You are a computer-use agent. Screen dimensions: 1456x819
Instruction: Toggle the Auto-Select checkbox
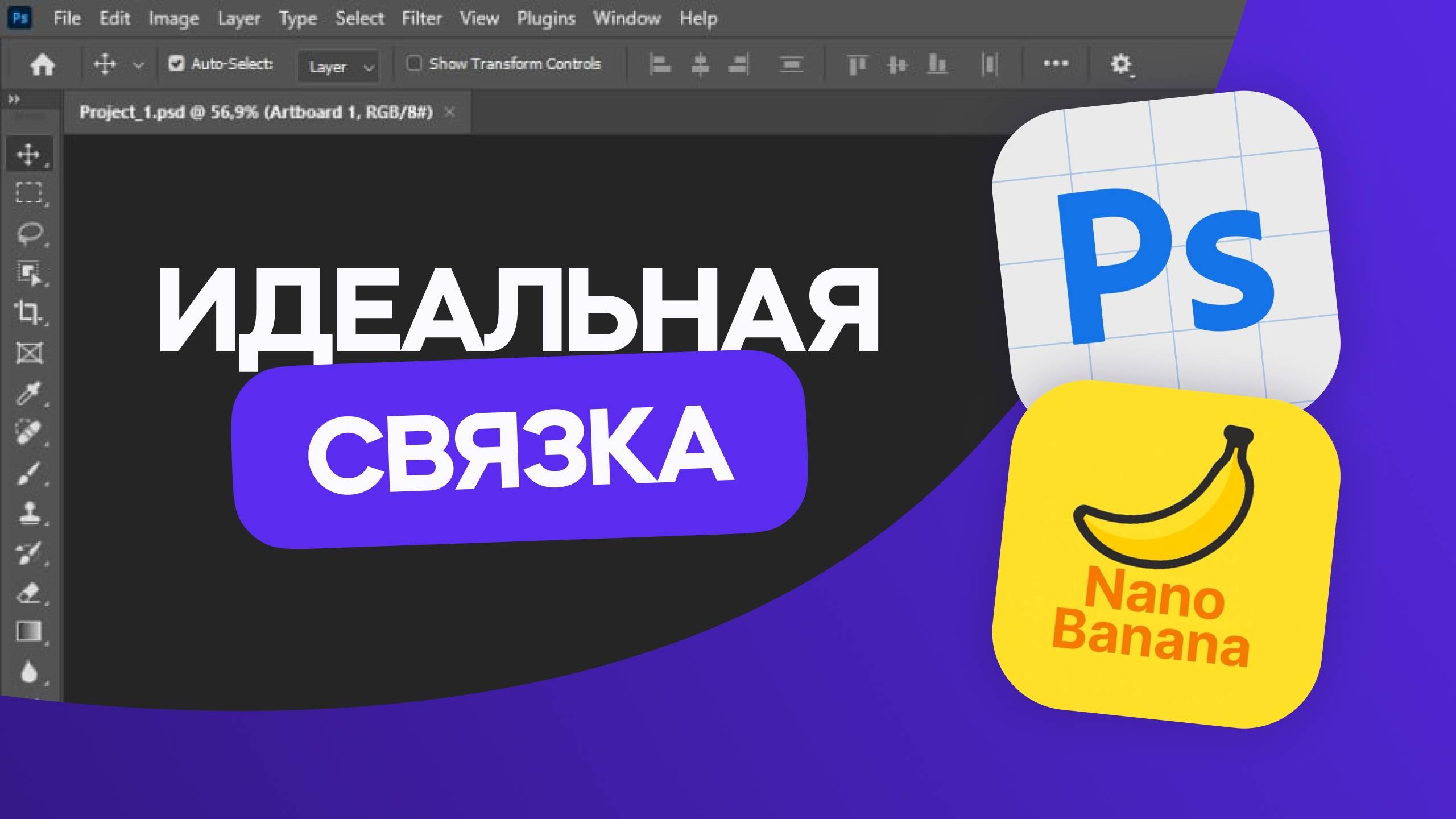(177, 64)
